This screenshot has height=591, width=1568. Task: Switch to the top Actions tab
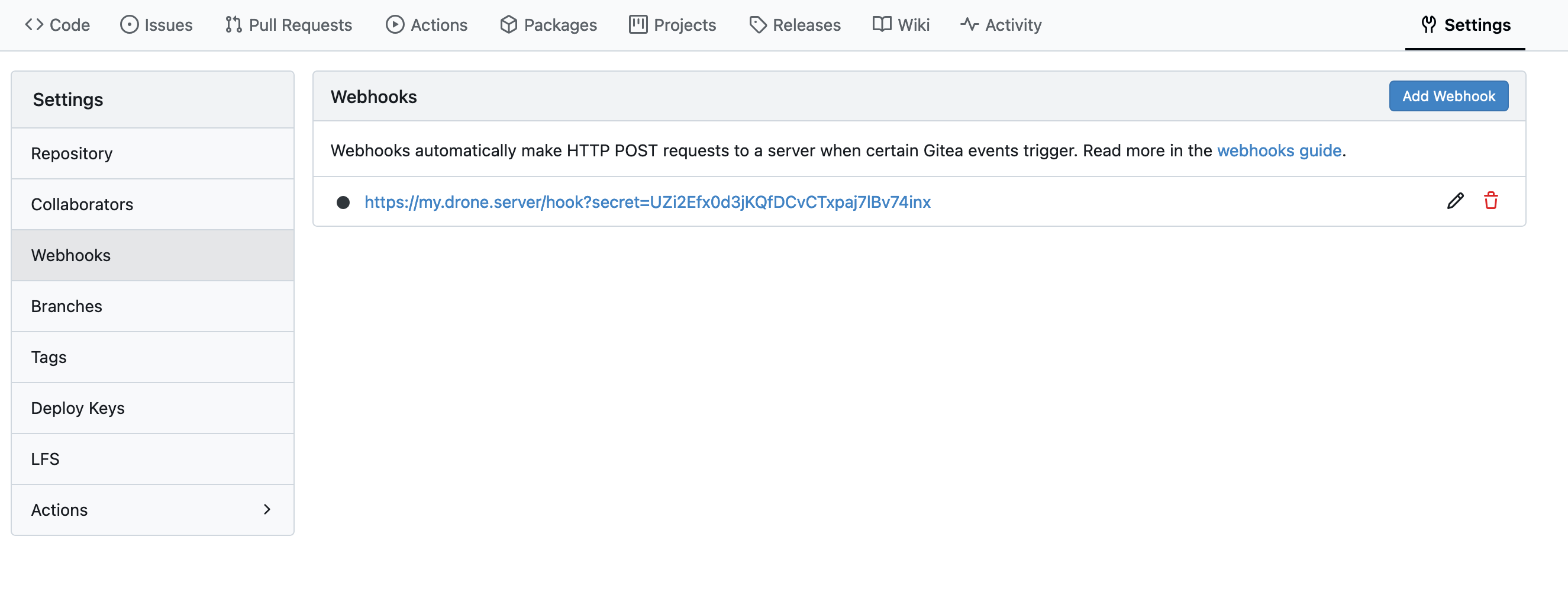coord(427,25)
